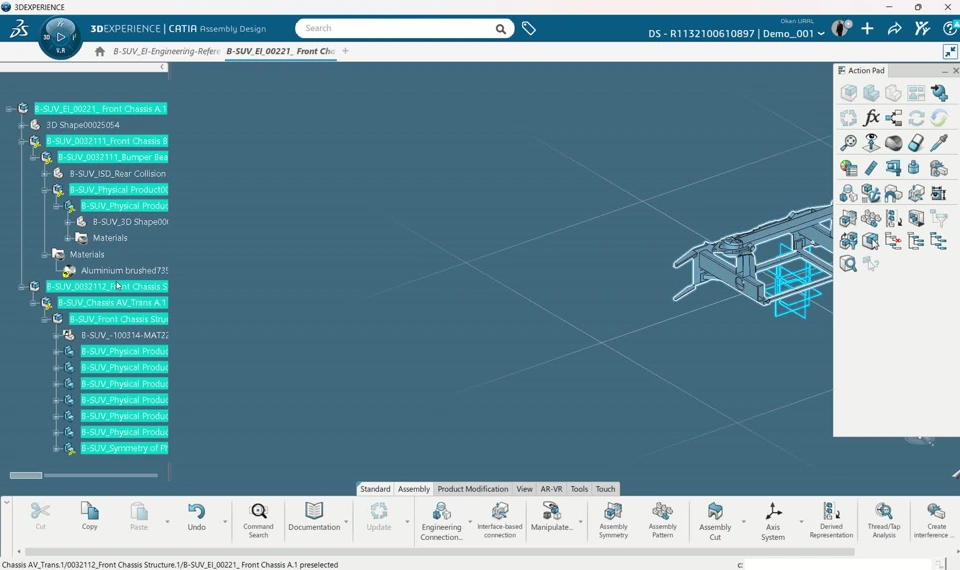
Task: Click Assembly Symmetry tool
Action: pos(613,520)
